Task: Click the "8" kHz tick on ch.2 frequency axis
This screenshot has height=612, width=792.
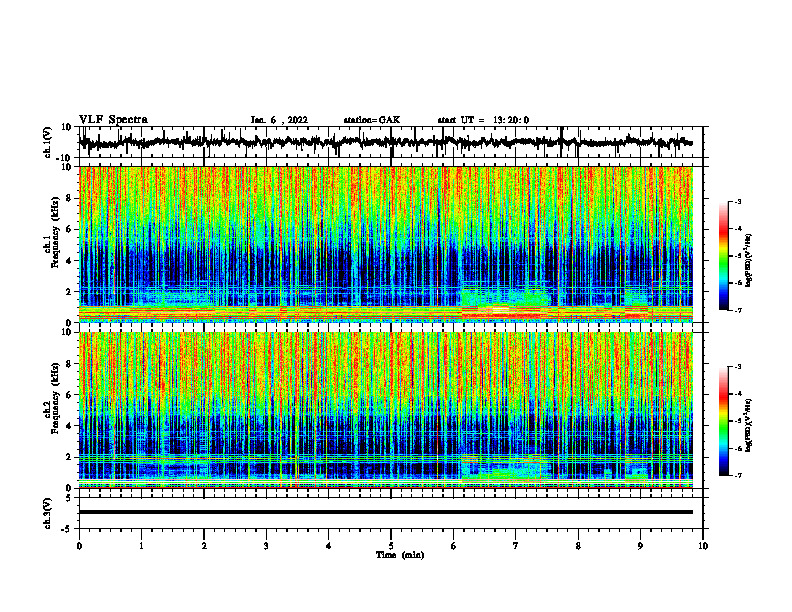Action: click(x=70, y=364)
